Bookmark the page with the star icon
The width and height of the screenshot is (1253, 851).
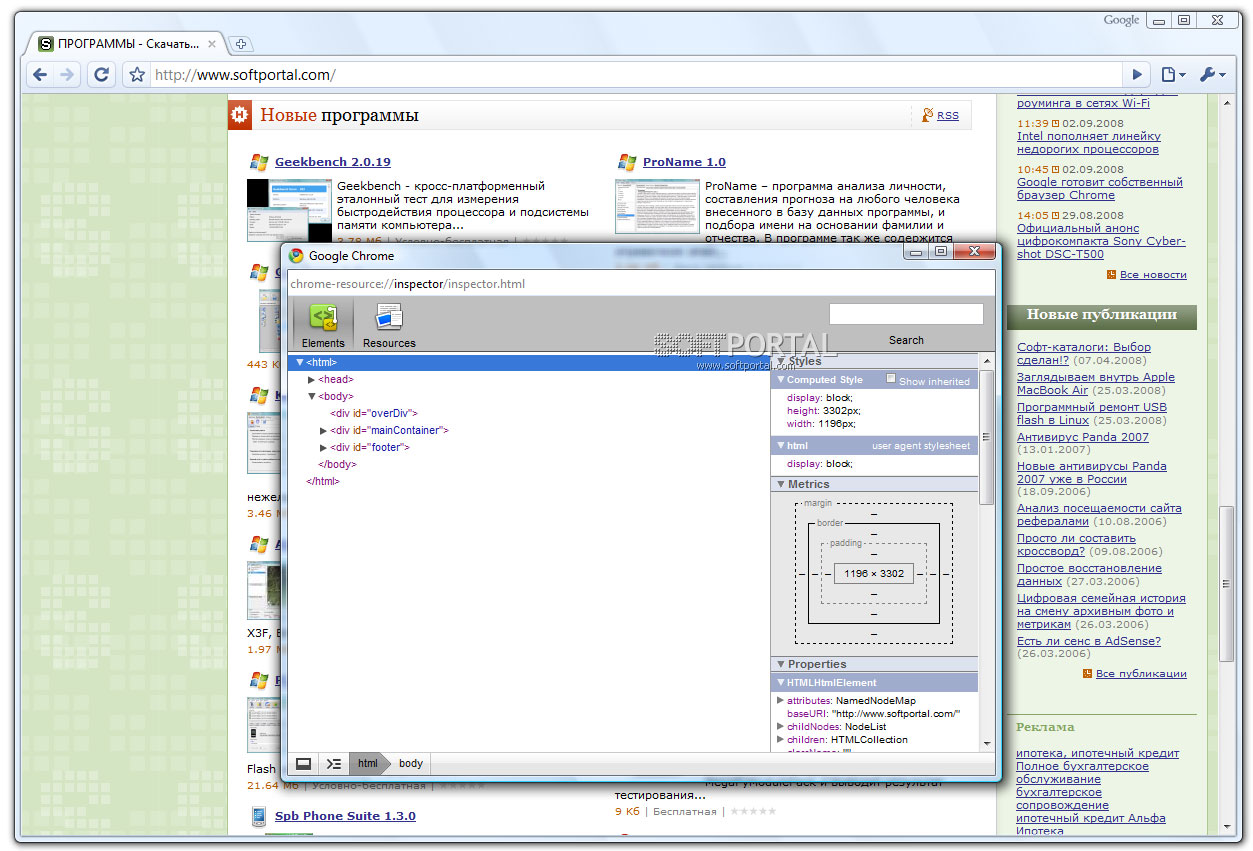[137, 75]
